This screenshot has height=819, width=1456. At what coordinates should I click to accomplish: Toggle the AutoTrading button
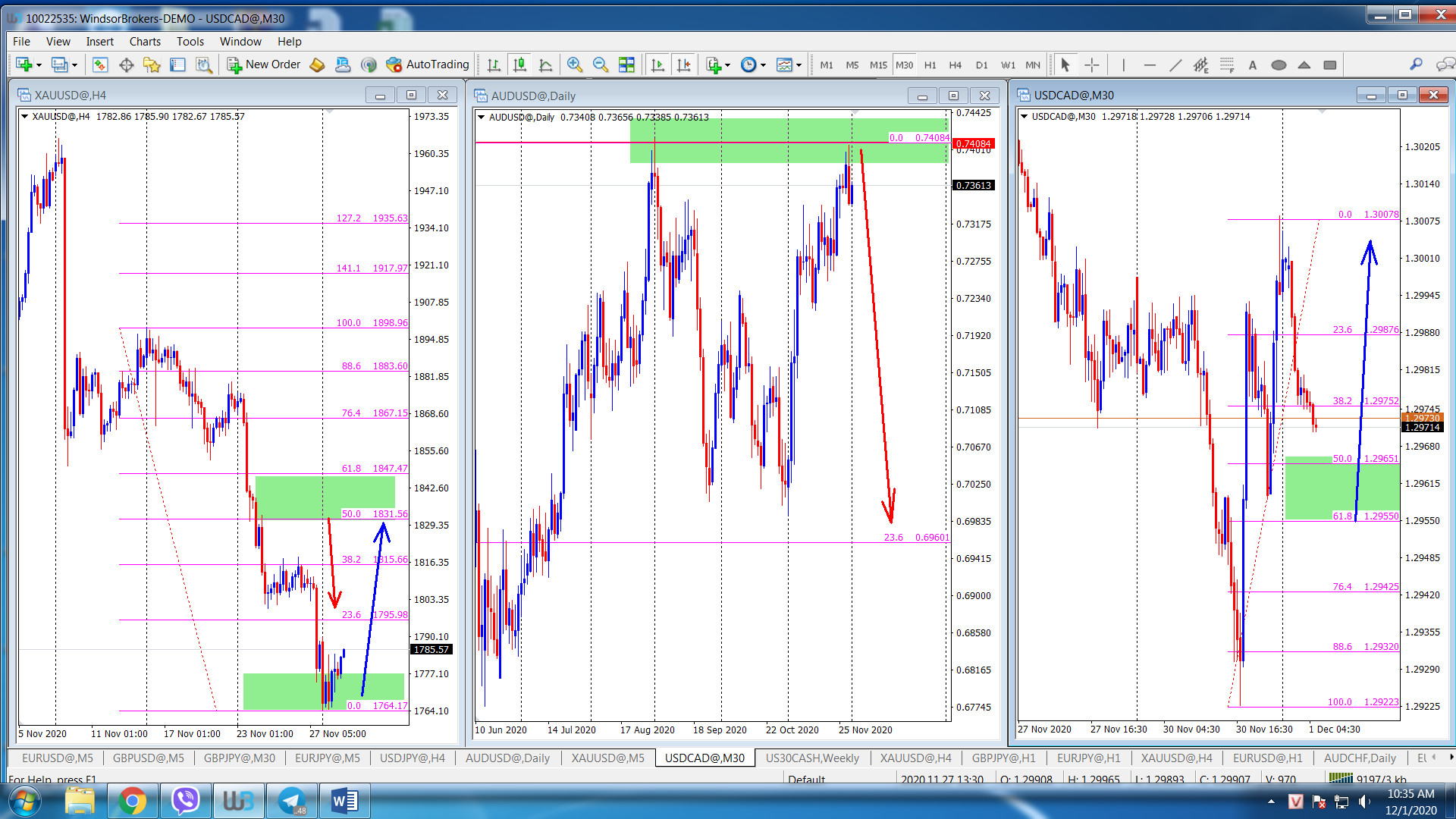click(428, 65)
